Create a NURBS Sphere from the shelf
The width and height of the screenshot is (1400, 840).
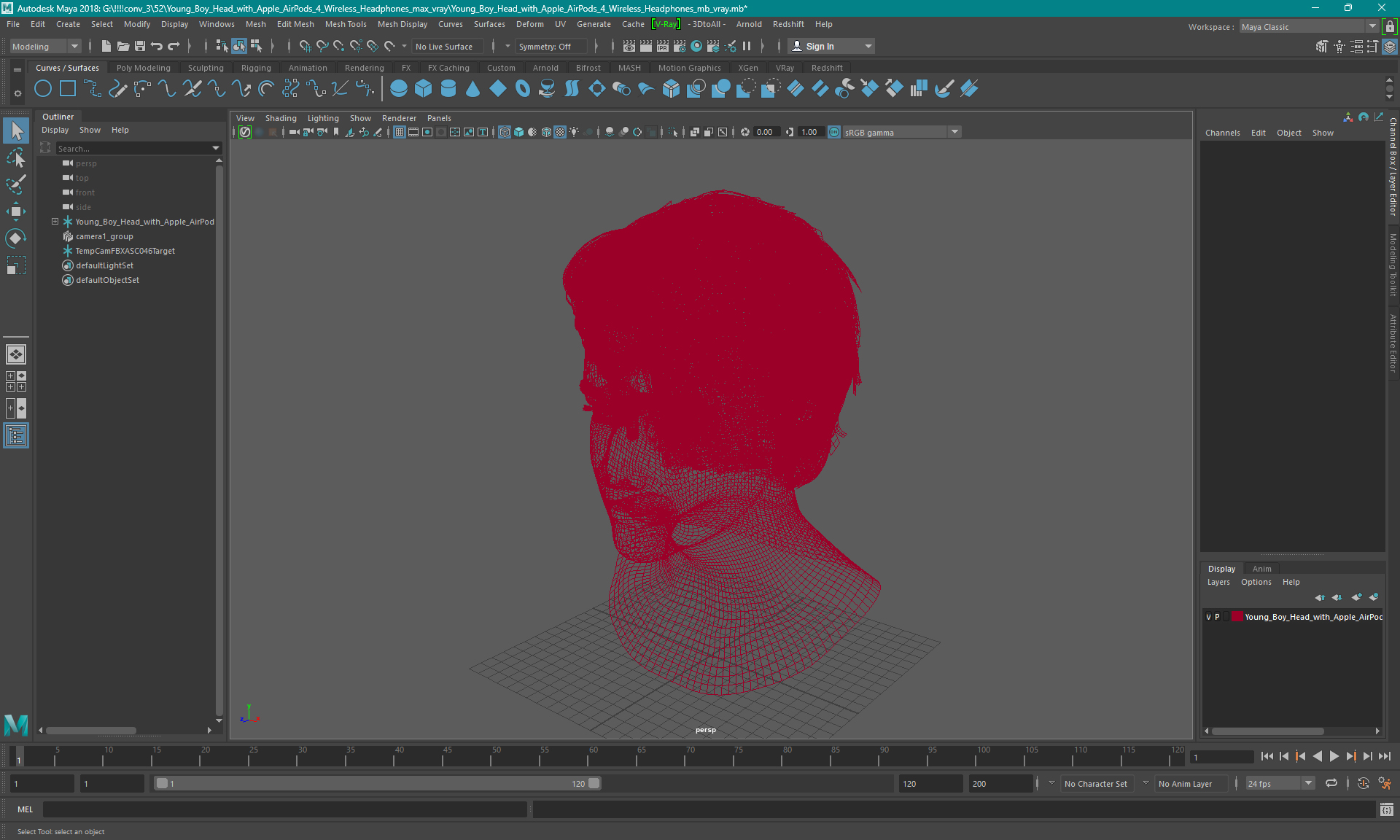(399, 89)
